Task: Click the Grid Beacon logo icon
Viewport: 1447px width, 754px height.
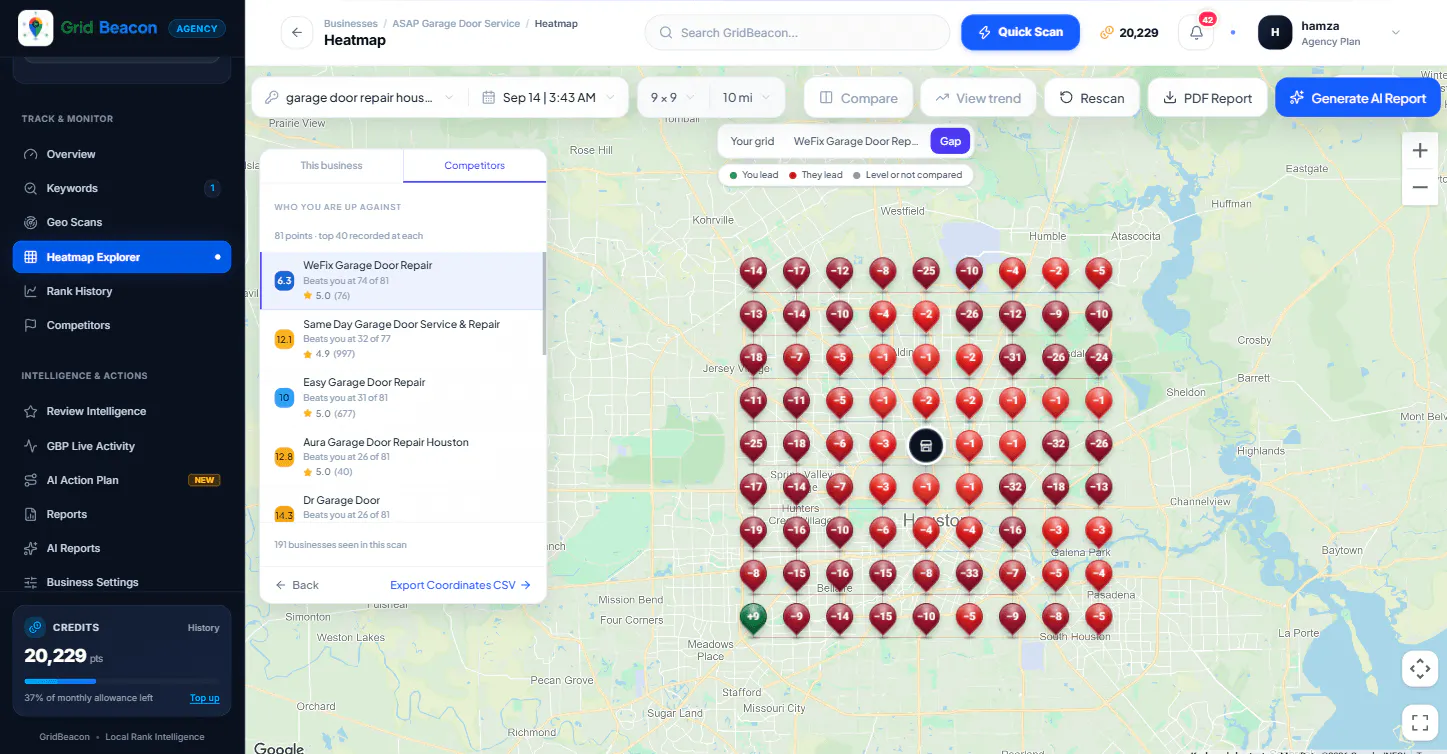Action: pyautogui.click(x=36, y=28)
